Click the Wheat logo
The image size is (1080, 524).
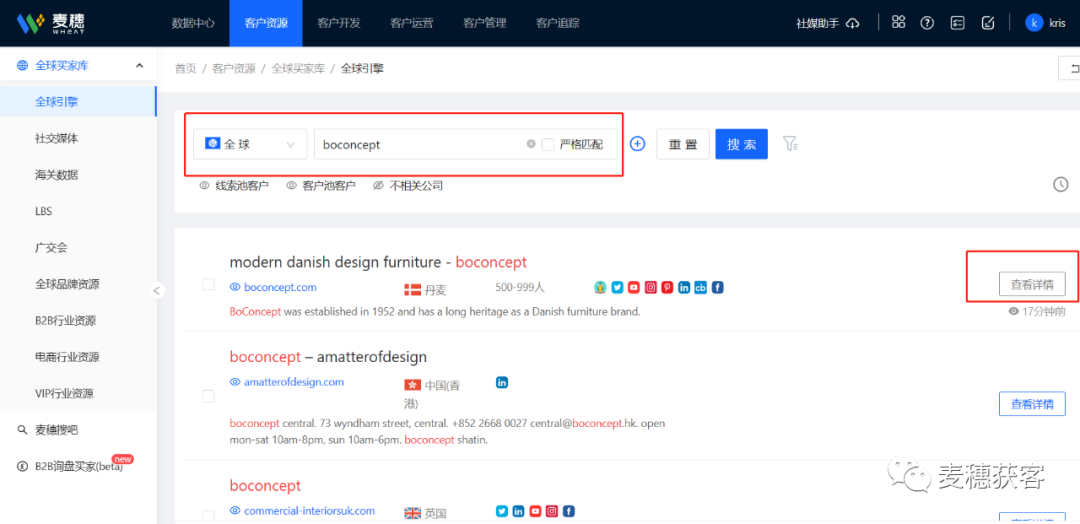(50, 23)
